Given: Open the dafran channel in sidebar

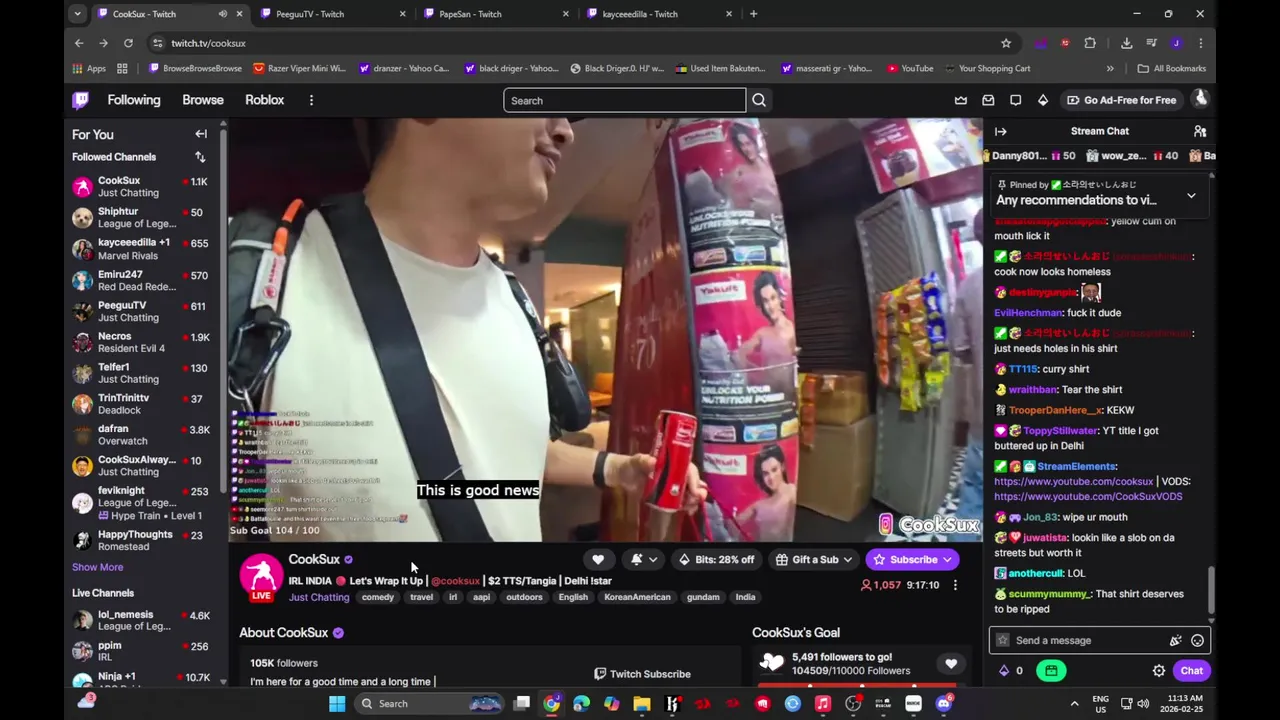Looking at the screenshot, I should click(140, 434).
